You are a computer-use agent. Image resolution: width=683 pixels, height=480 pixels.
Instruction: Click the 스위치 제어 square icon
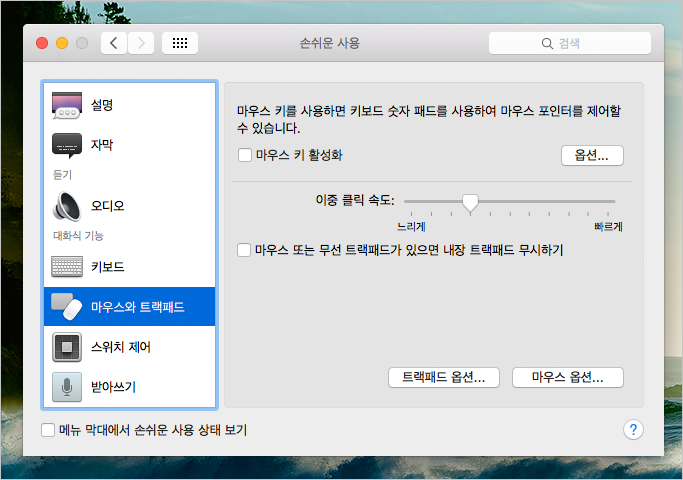click(67, 347)
